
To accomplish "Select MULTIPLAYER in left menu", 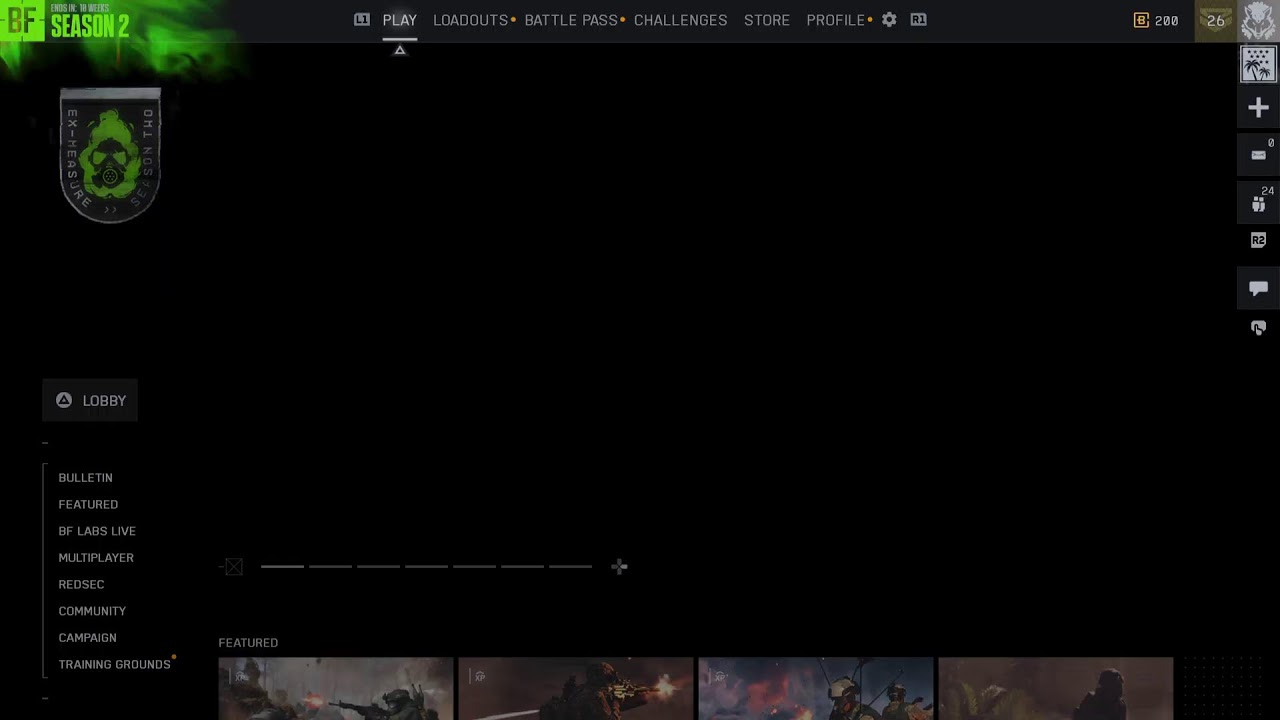I will [96, 558].
